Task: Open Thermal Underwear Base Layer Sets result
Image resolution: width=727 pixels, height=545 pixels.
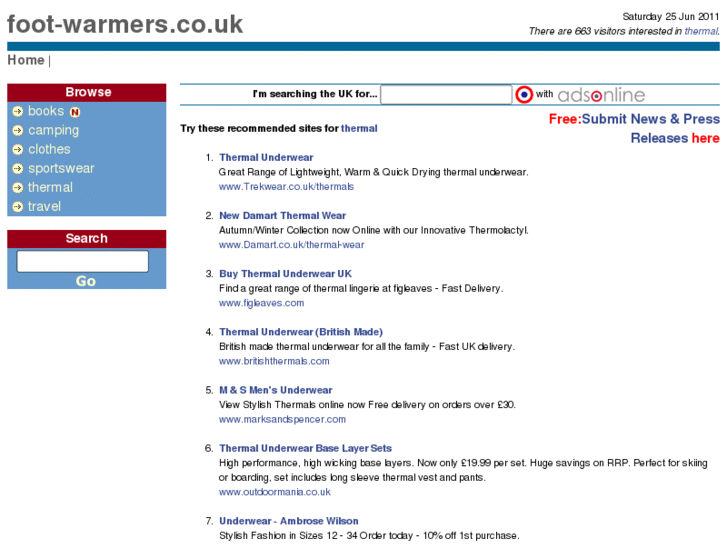Action: point(305,449)
